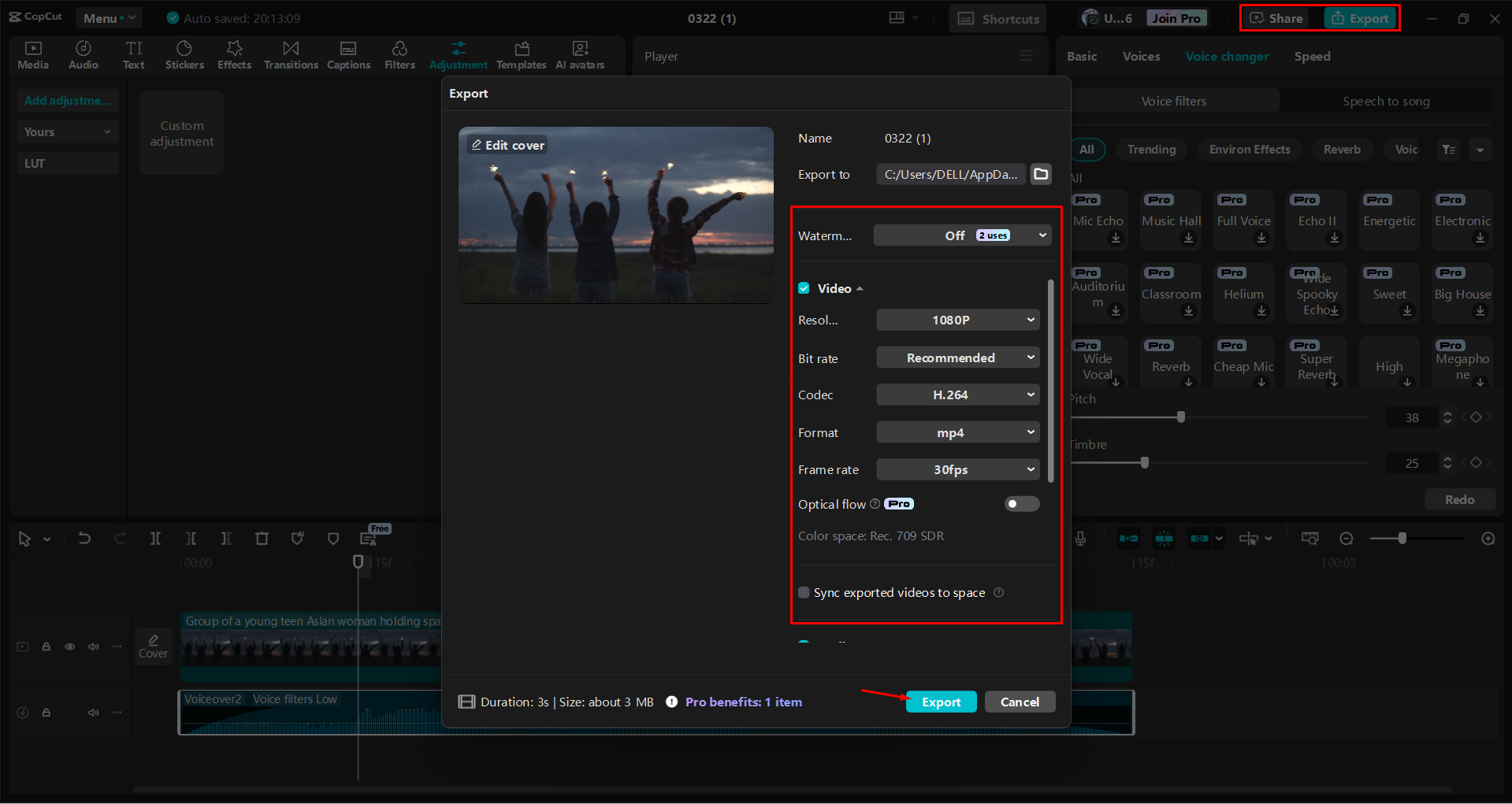Click the Pitch value field showing 38

tap(1412, 417)
